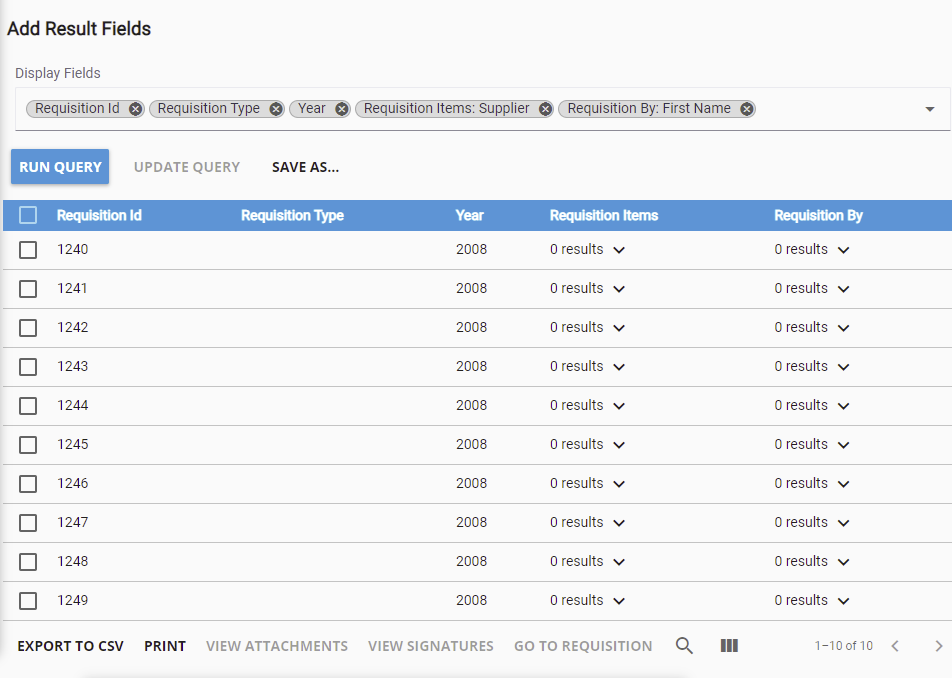This screenshot has height=678, width=952.
Task: Remove Requisition By: First Name chip
Action: click(x=746, y=109)
